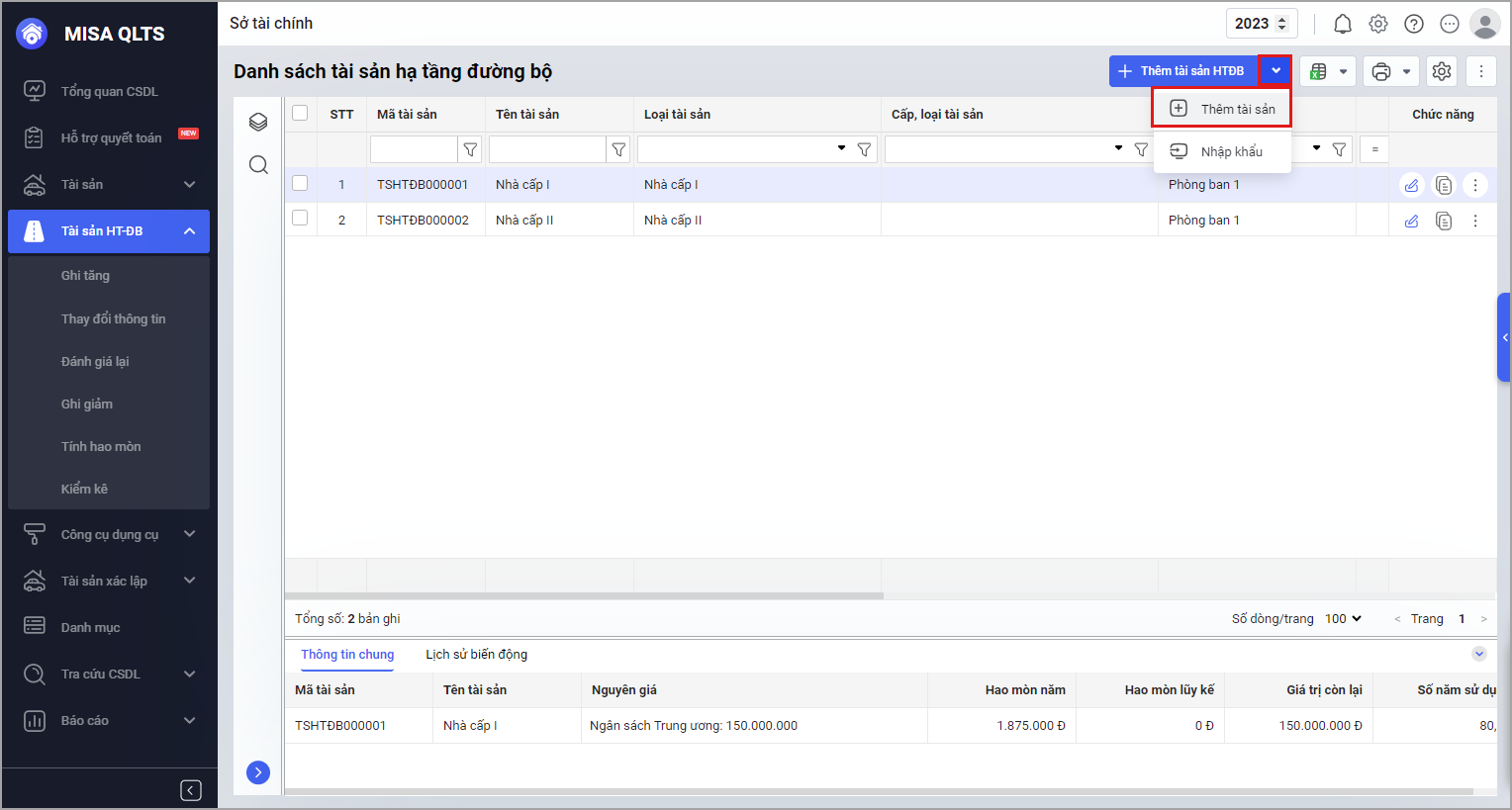This screenshot has height=810, width=1512.
Task: Click the Excel export icon
Action: click(x=1318, y=71)
